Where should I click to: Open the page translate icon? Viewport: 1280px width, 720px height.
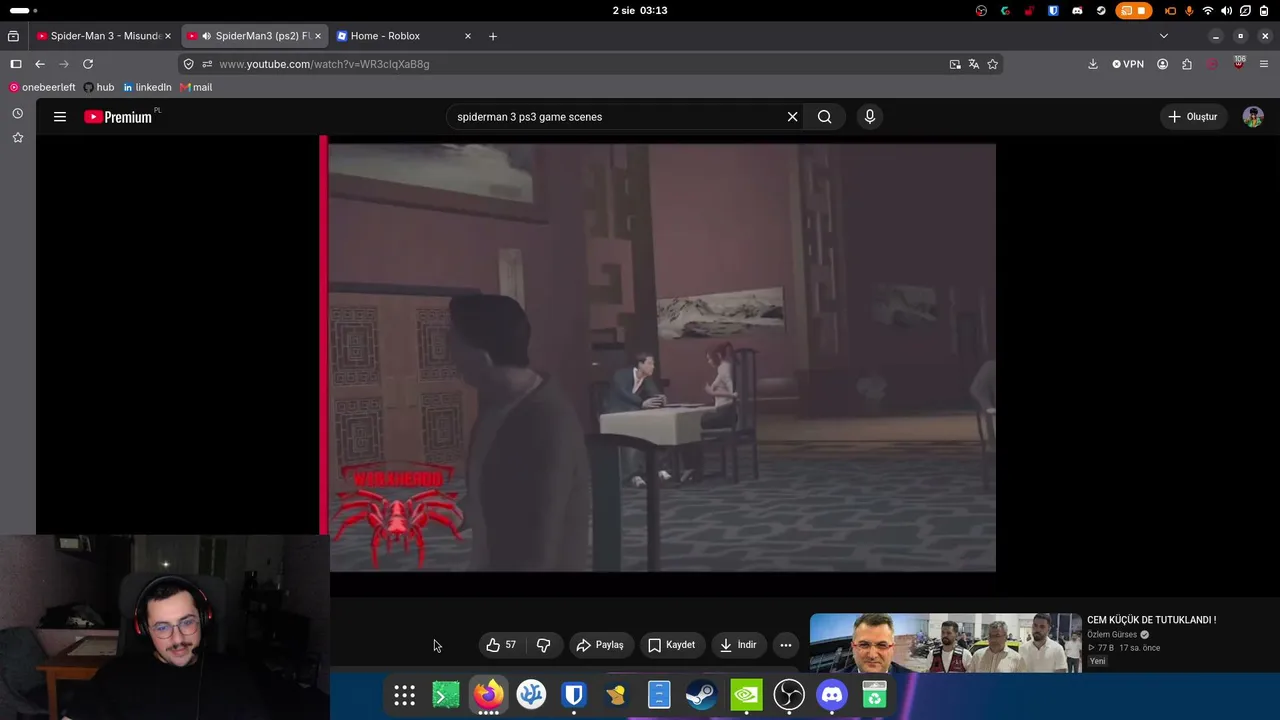974,64
